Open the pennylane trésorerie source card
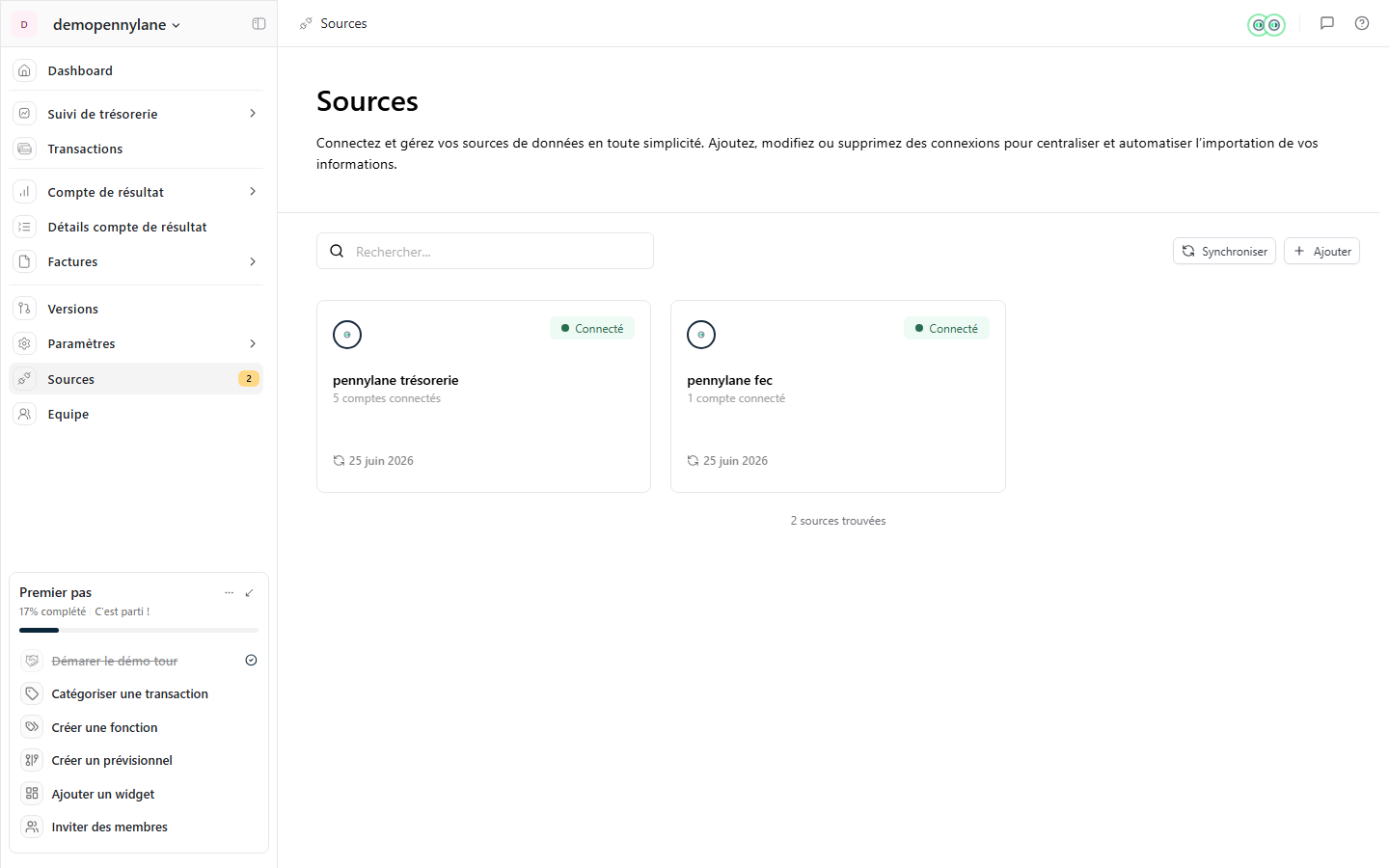1389x868 pixels. [484, 396]
